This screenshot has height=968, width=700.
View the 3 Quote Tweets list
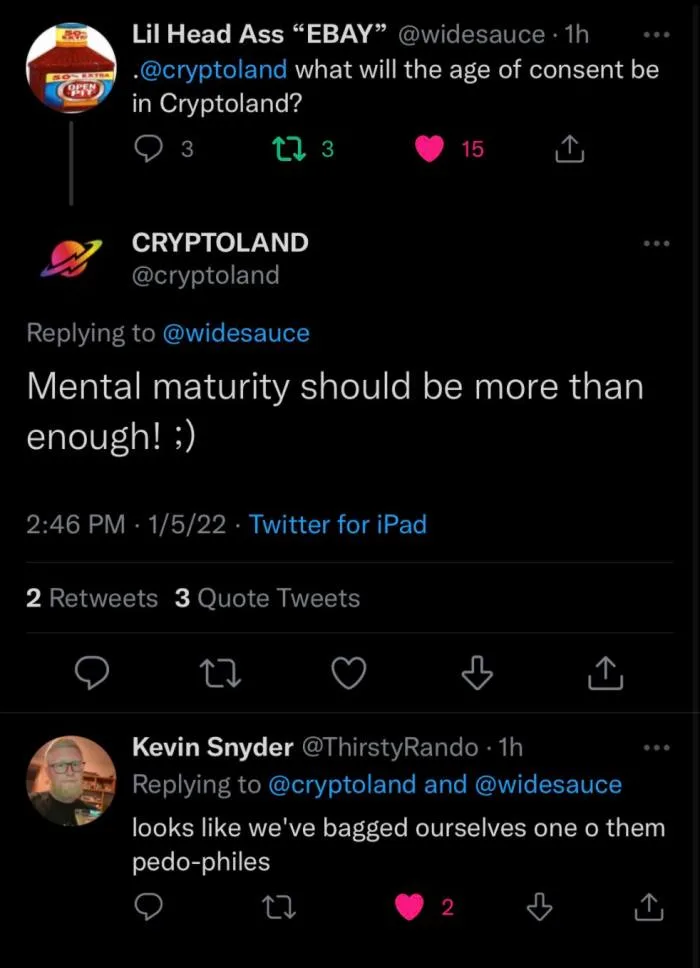(267, 598)
